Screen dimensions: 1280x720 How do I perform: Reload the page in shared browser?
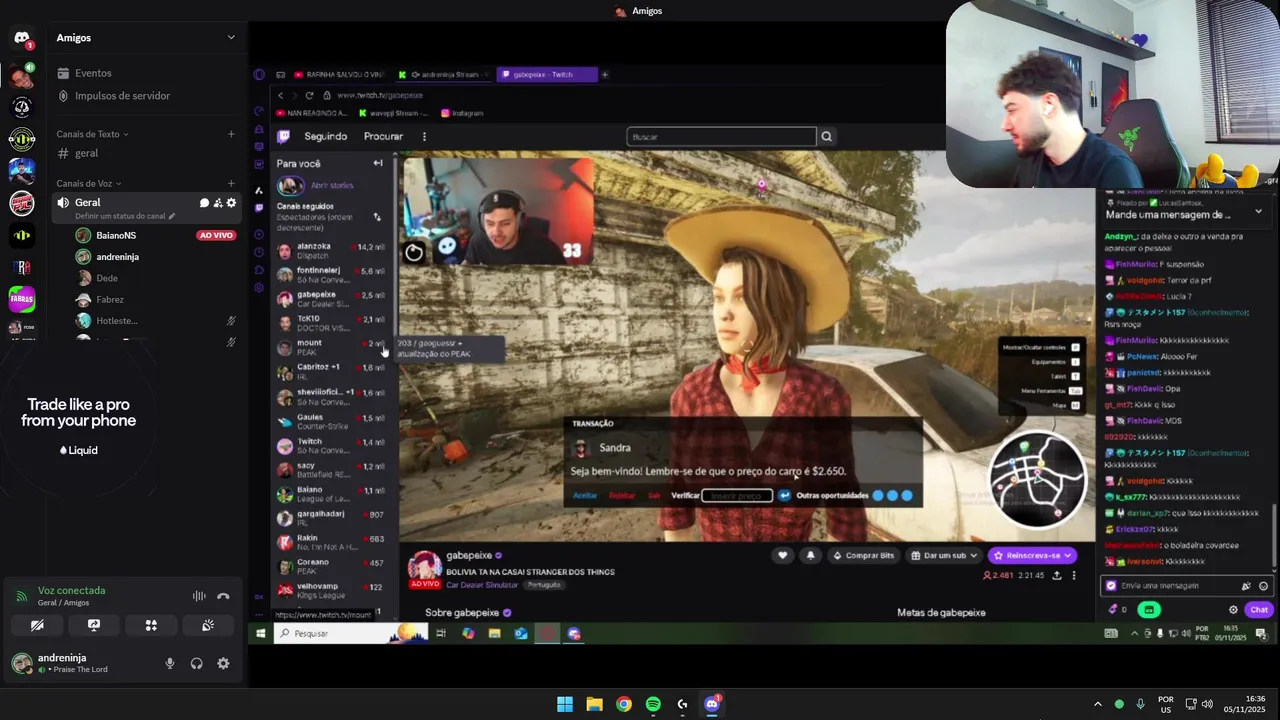coord(309,95)
